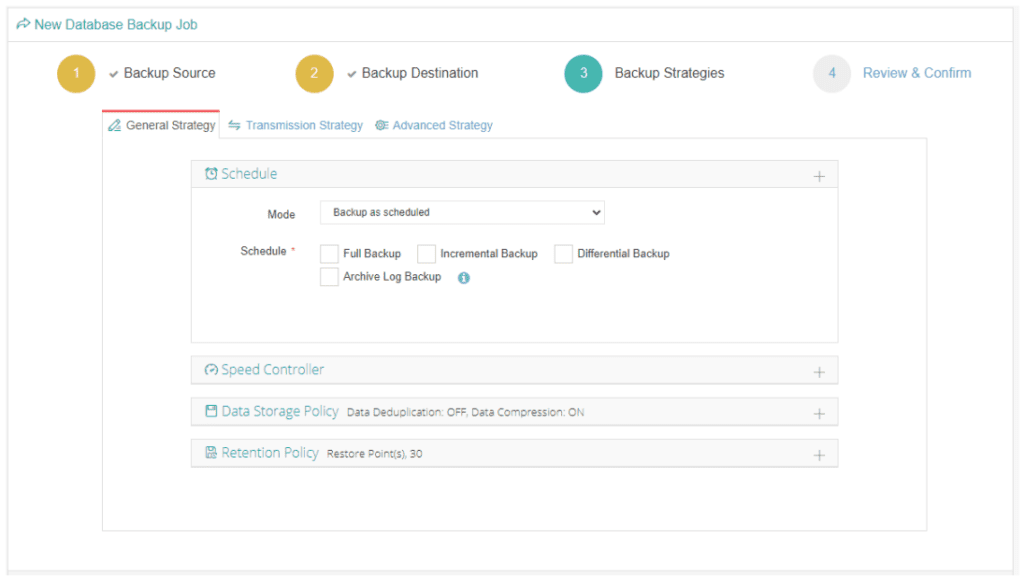This screenshot has height=580, width=1024.
Task: Click the Retention Policy calendar icon
Action: [x=210, y=452]
